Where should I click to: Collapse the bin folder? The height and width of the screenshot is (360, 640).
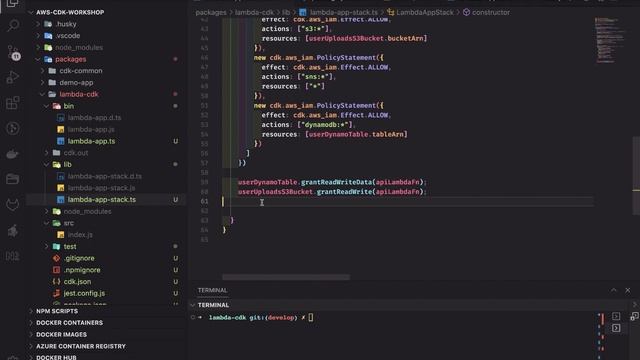pos(47,106)
